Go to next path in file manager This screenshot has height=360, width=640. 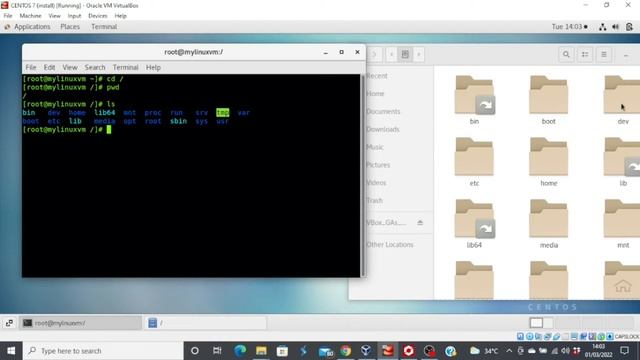point(419,54)
